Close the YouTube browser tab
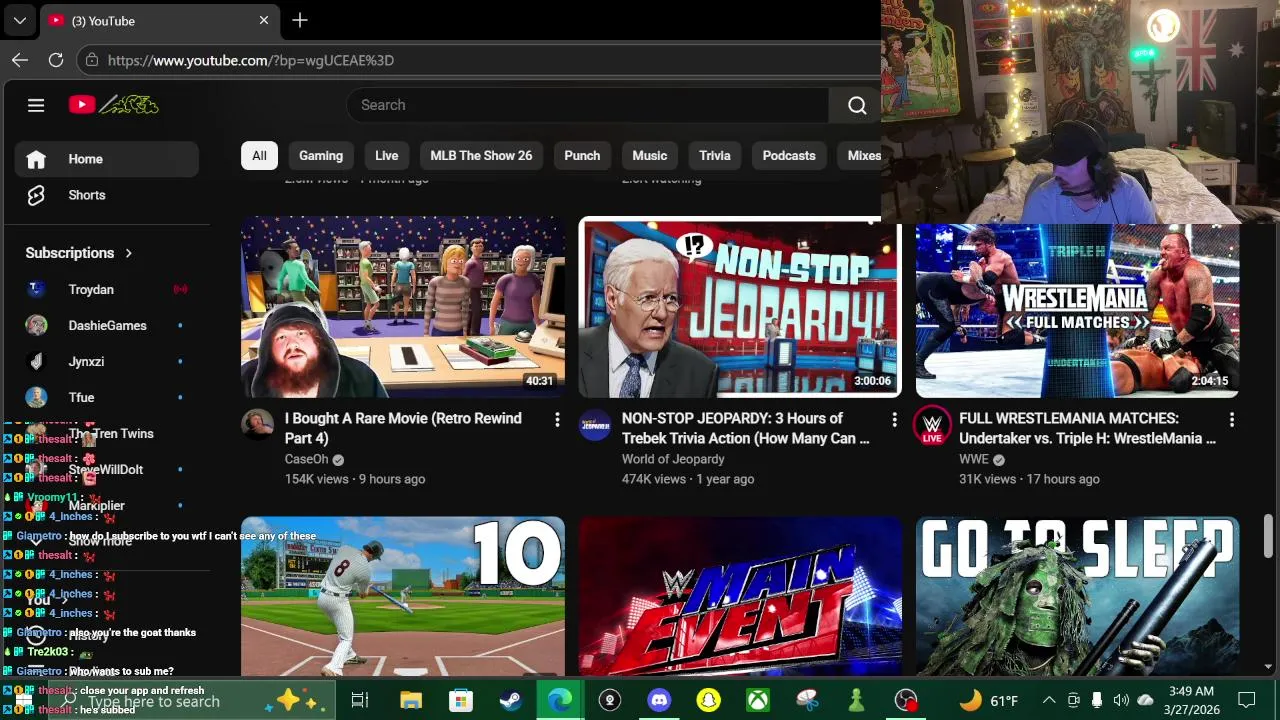 pos(264,20)
